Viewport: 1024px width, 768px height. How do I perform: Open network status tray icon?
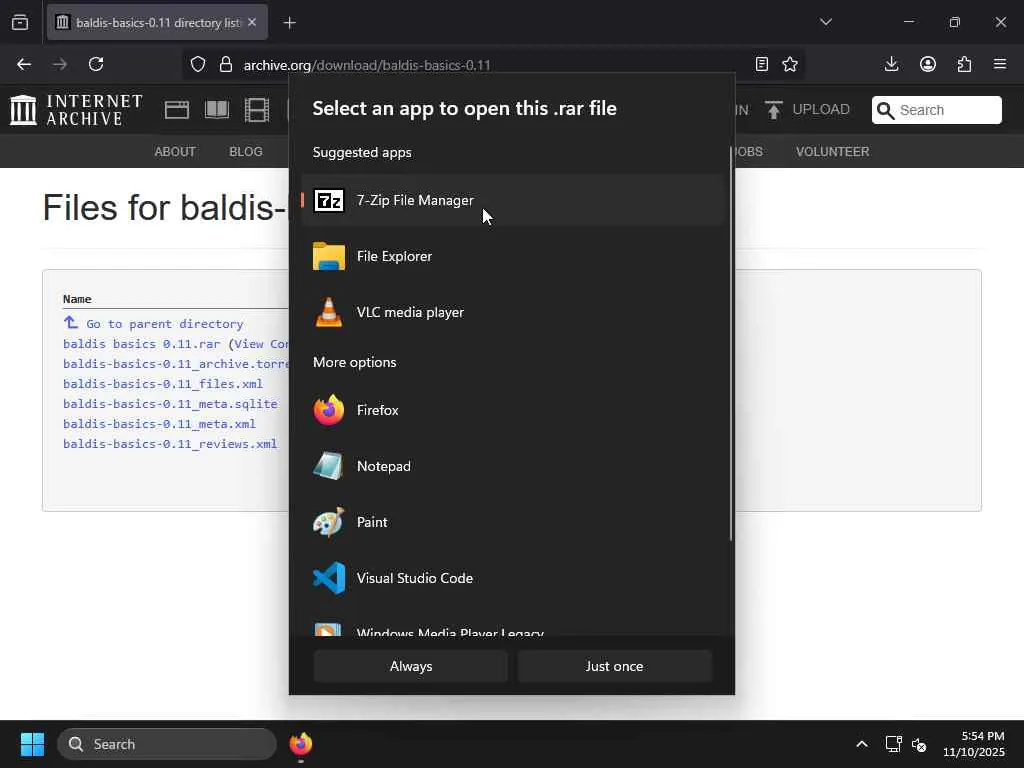click(893, 744)
